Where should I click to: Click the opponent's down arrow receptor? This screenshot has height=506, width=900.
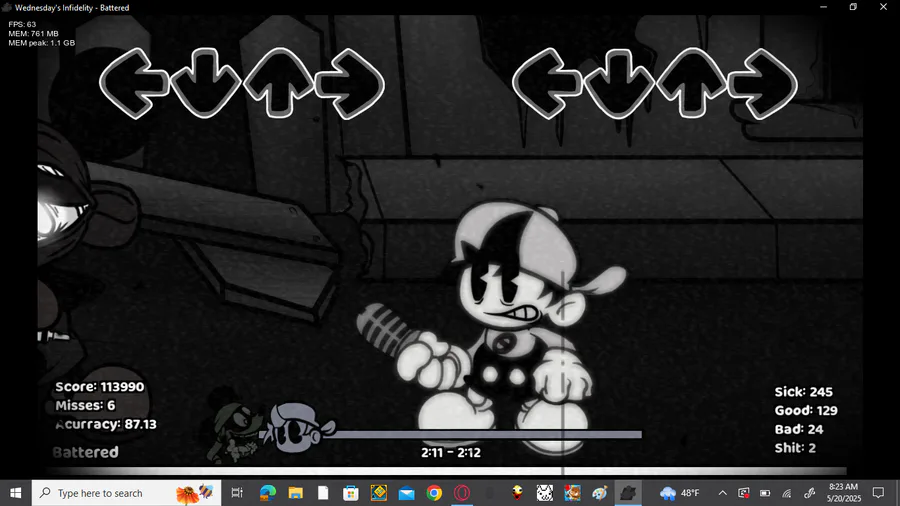tap(205, 84)
